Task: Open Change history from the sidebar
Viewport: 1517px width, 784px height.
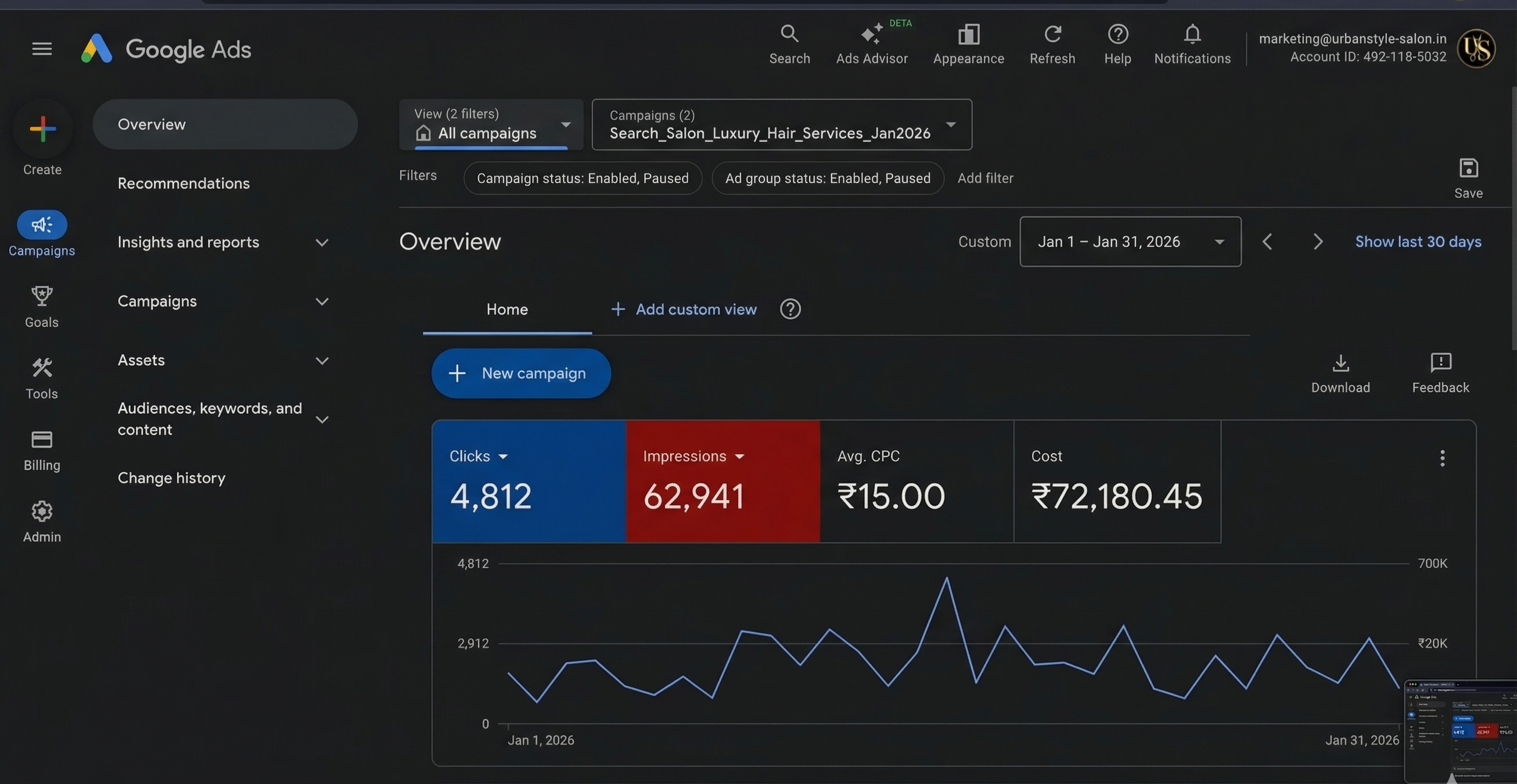Action: coord(171,478)
